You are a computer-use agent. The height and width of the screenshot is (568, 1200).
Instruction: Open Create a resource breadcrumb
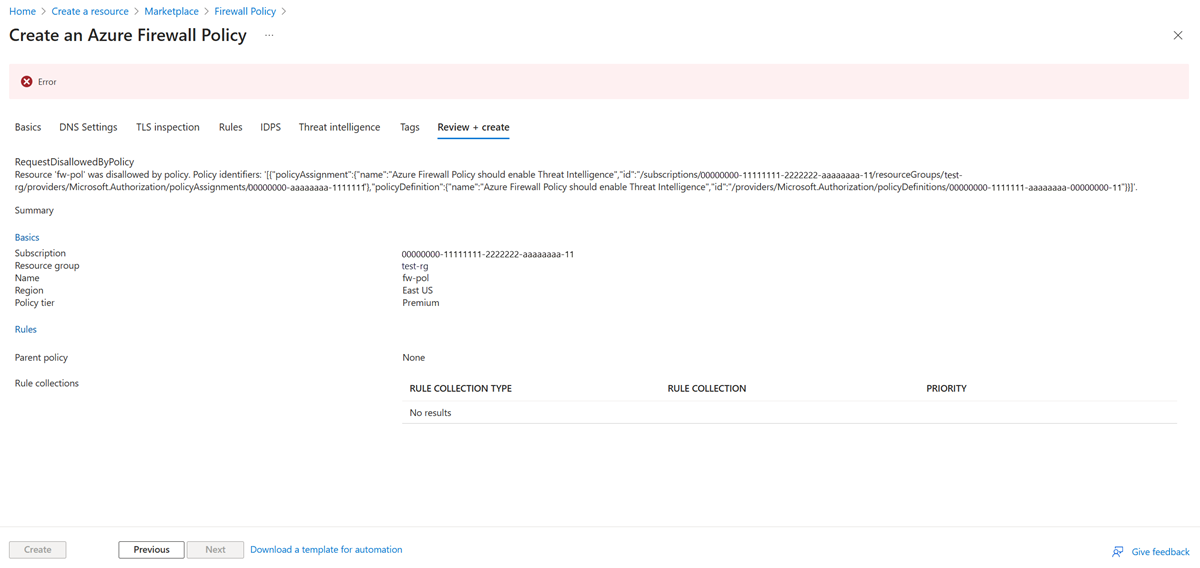90,11
